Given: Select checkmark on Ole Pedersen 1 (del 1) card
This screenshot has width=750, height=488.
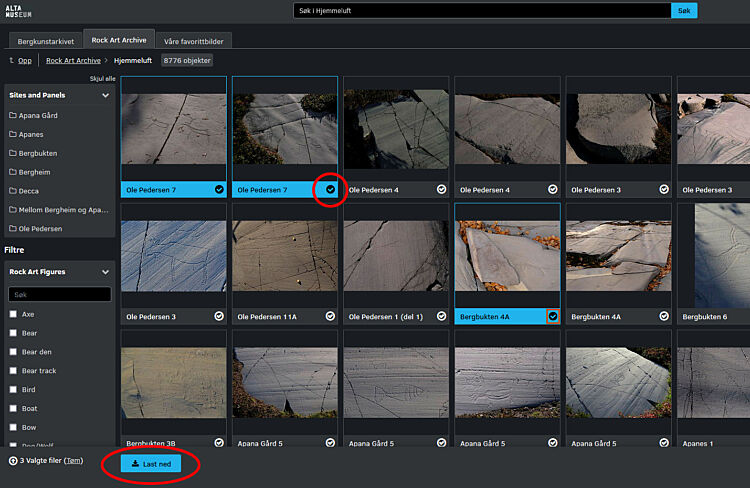Looking at the screenshot, I should click(441, 316).
